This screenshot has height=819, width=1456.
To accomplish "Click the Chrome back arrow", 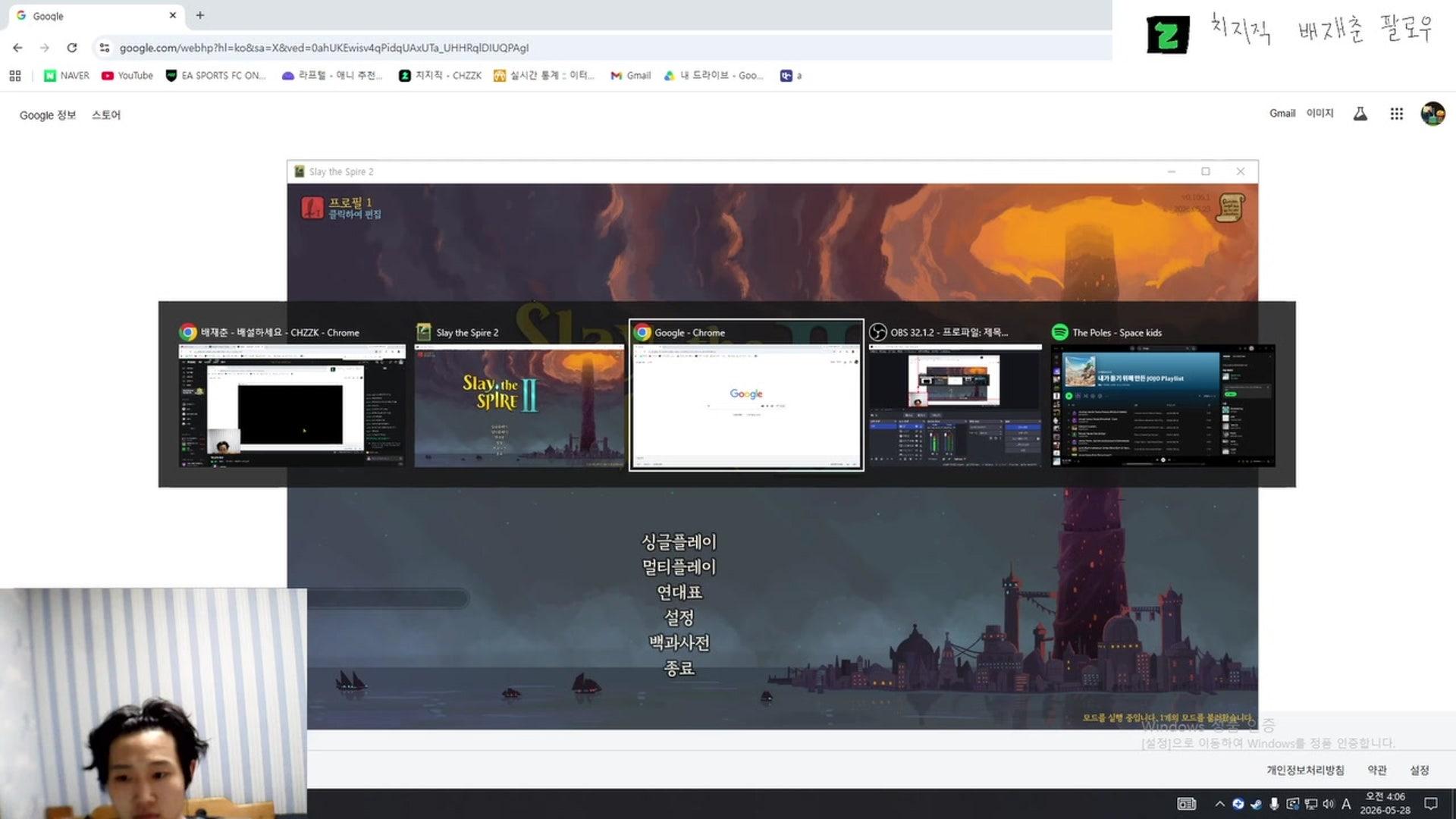I will coord(17,48).
